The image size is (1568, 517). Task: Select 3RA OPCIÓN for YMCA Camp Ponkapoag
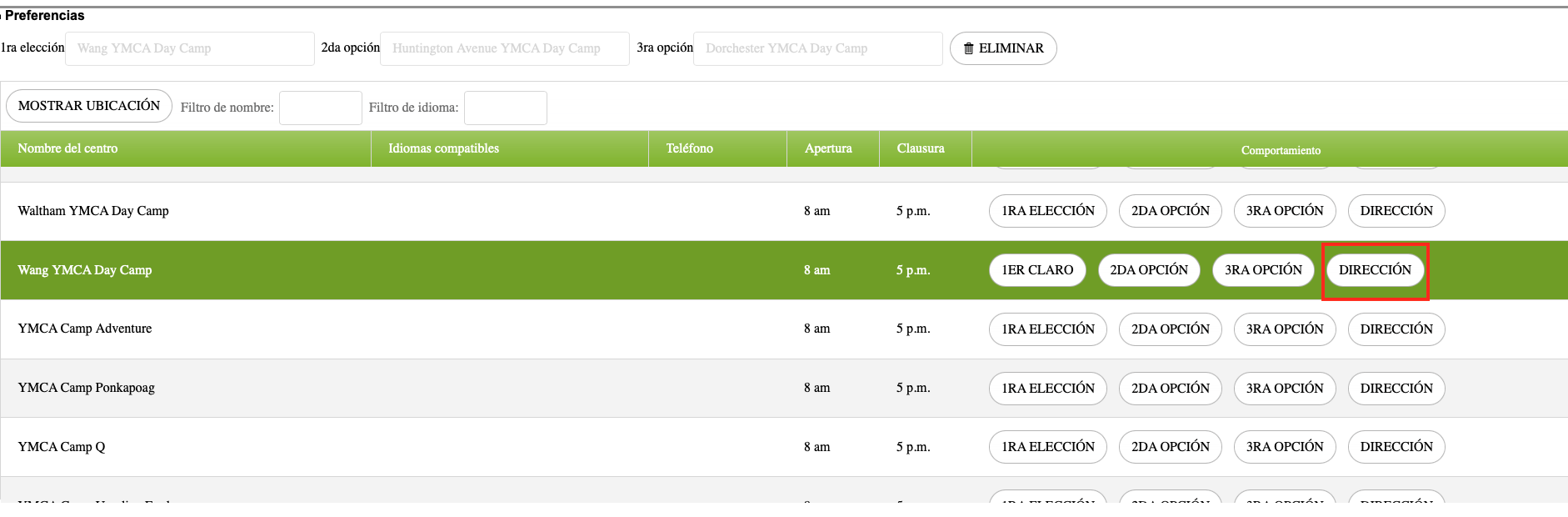tap(1285, 389)
